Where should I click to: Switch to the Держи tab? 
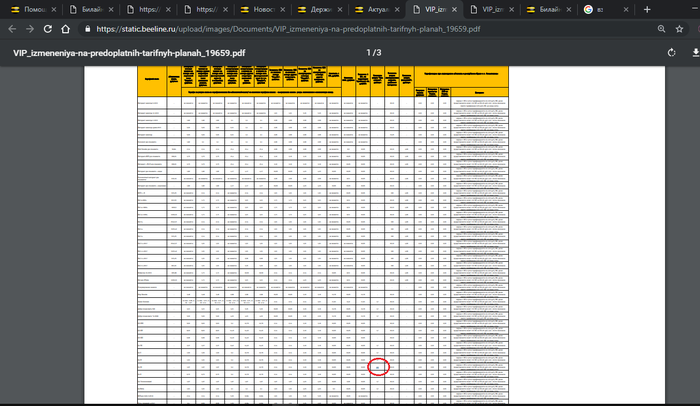pos(321,8)
